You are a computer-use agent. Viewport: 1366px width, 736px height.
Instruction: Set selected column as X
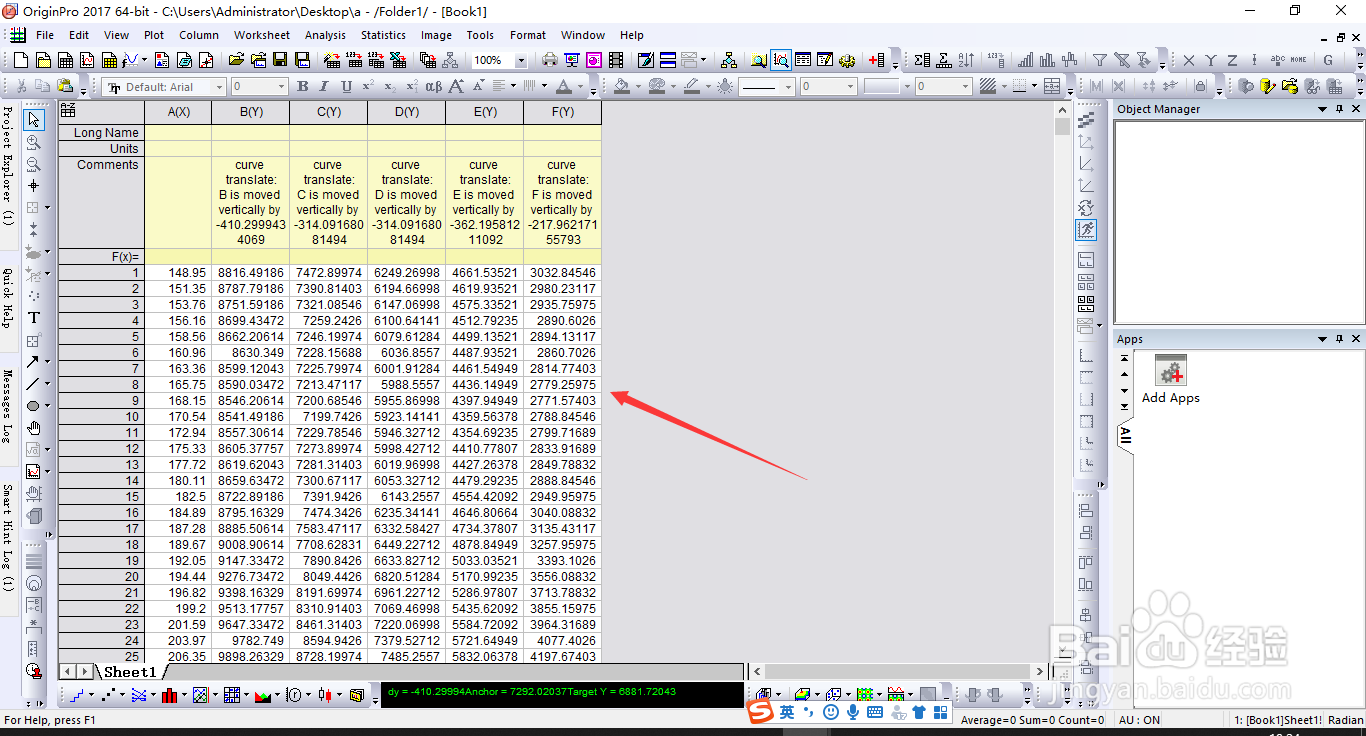pyautogui.click(x=1189, y=60)
